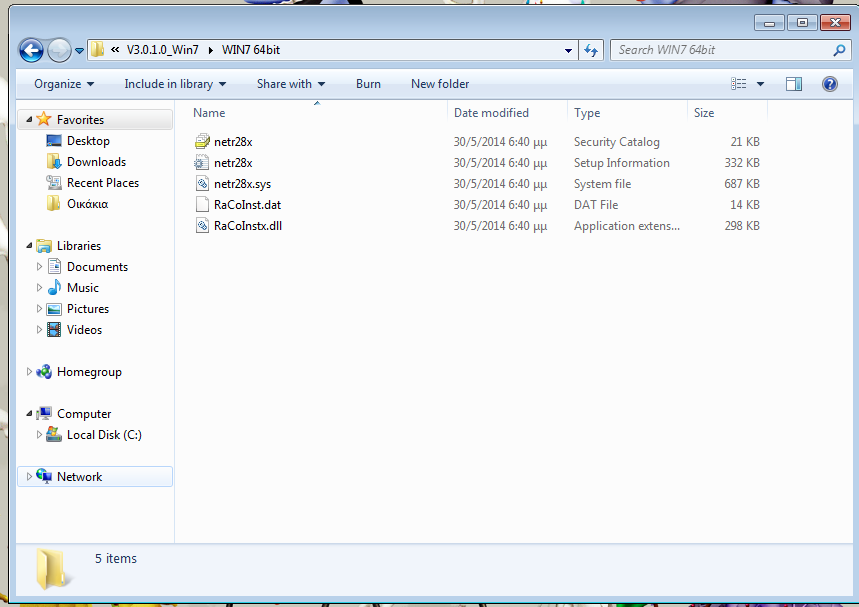
Task: Select the Favorites star icon
Action: coord(44,119)
